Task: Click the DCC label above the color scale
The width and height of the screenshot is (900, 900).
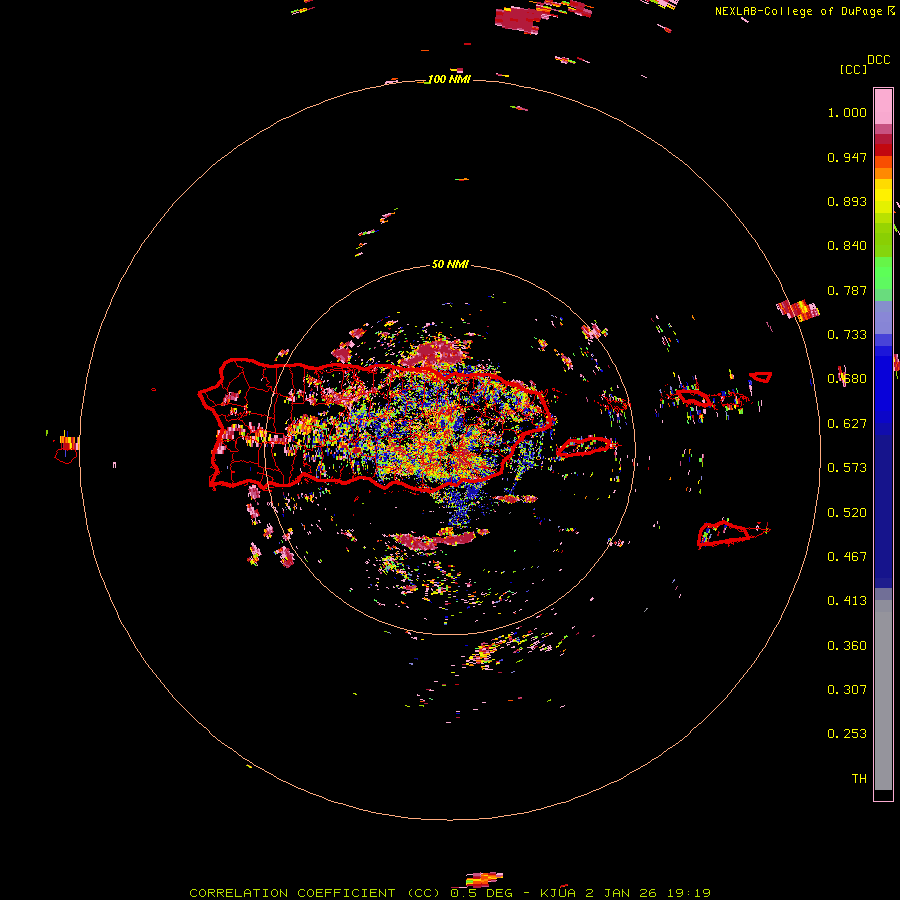Action: (879, 60)
